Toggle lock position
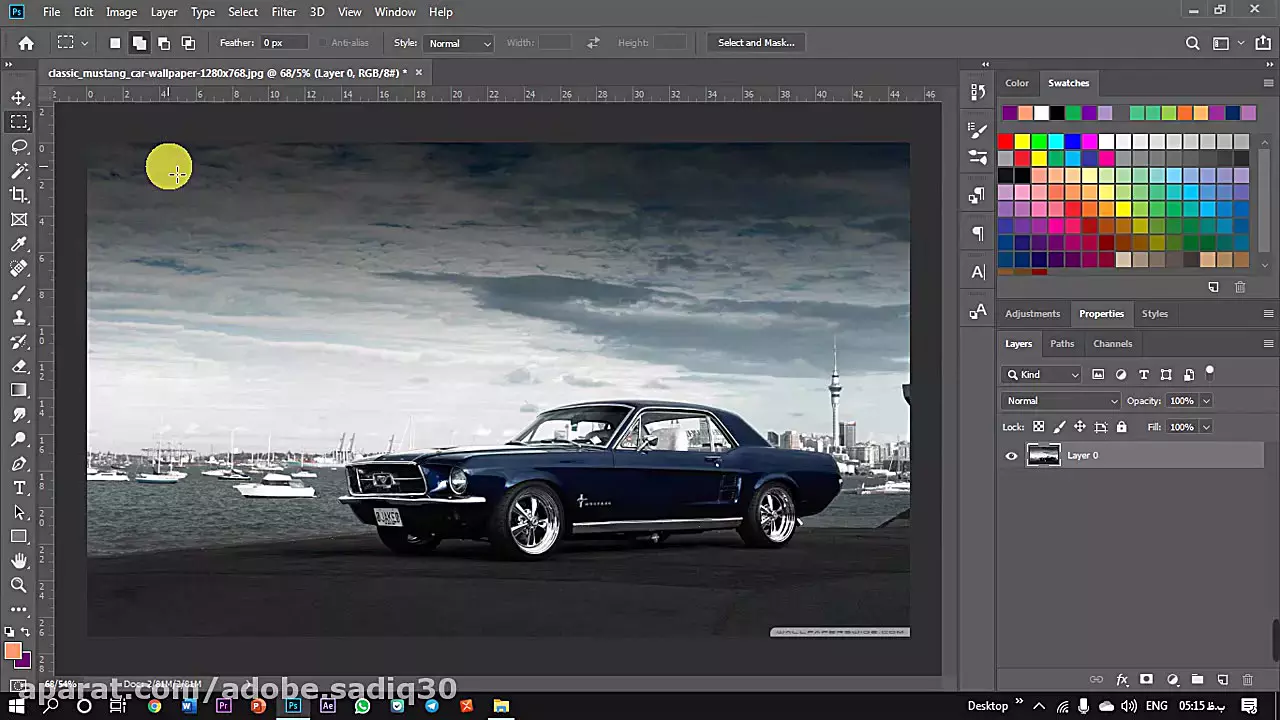Image resolution: width=1280 pixels, height=720 pixels. 1080,427
